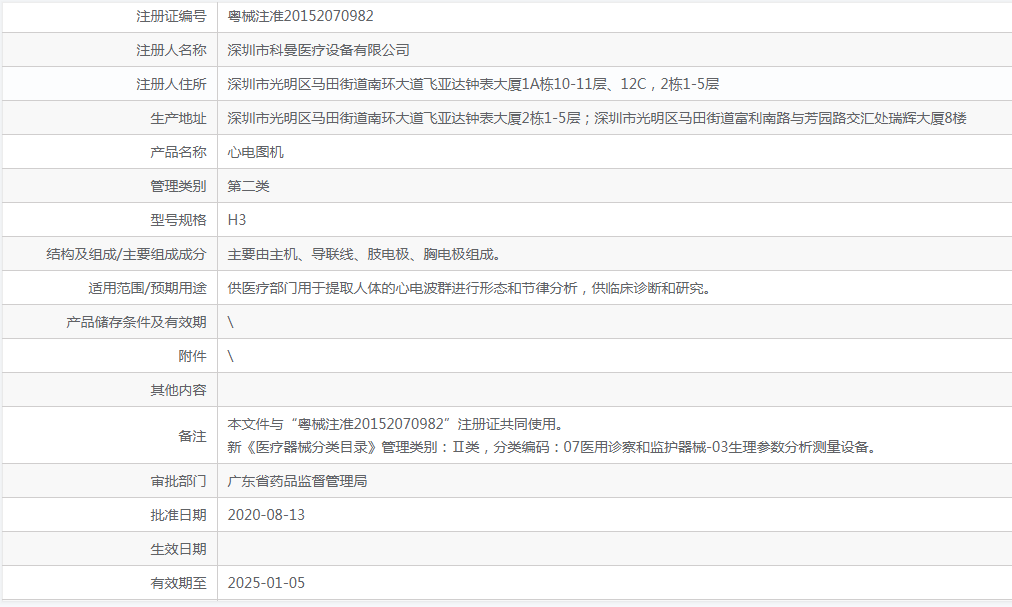Click the 管理类别 label
The width and height of the screenshot is (1012, 607).
[x=178, y=186]
